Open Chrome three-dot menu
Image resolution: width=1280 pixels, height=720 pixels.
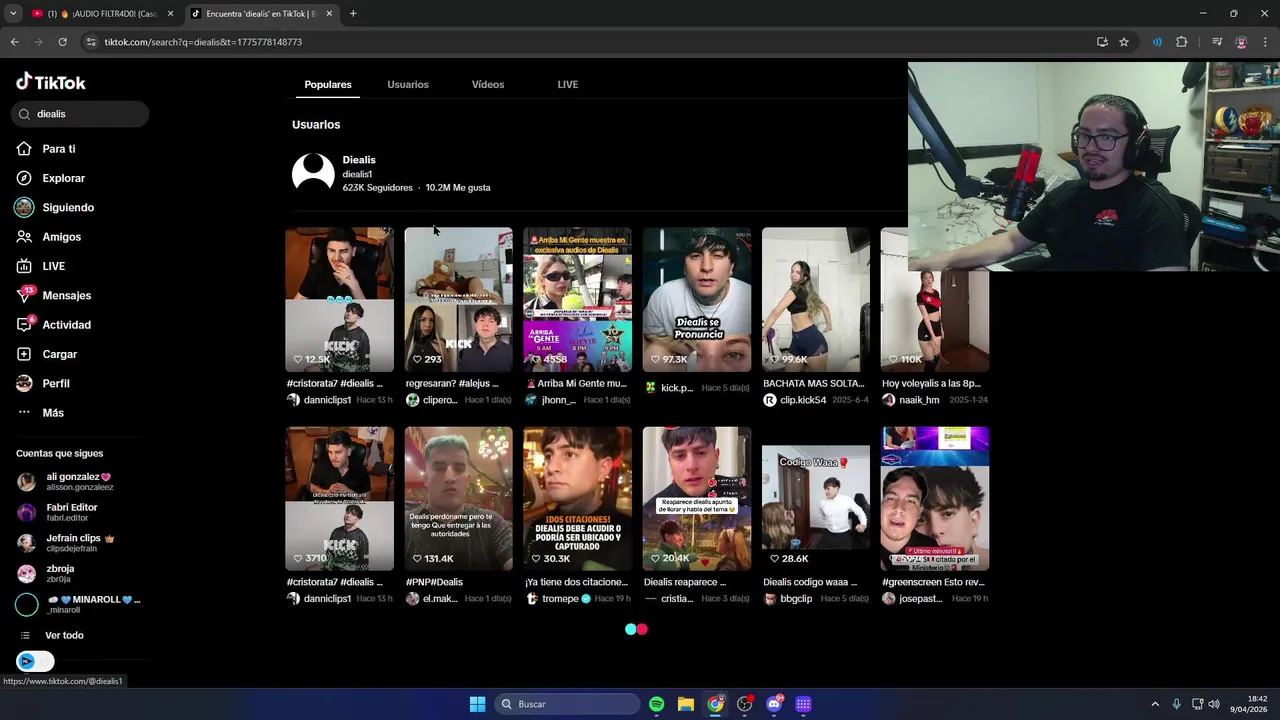click(x=1266, y=42)
